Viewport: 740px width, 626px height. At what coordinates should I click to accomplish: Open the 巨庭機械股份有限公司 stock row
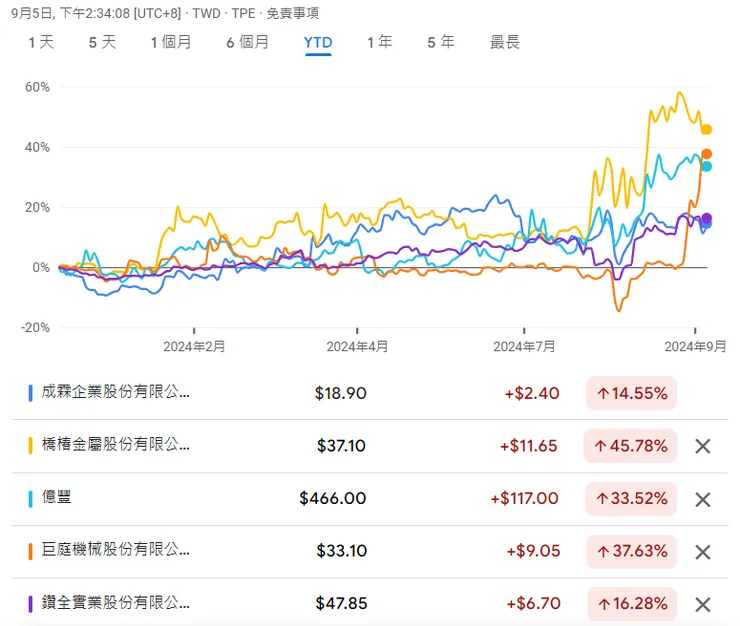point(370,551)
